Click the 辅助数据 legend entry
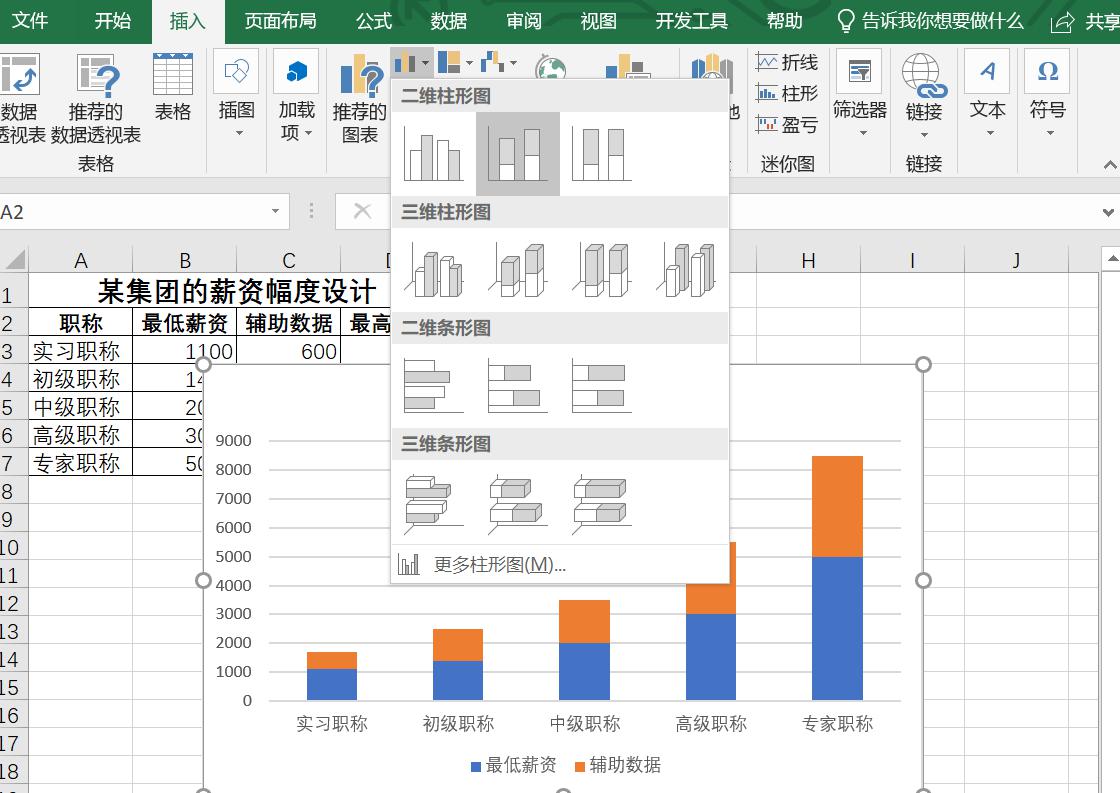Screen dimensions: 1120x793 point(618,765)
